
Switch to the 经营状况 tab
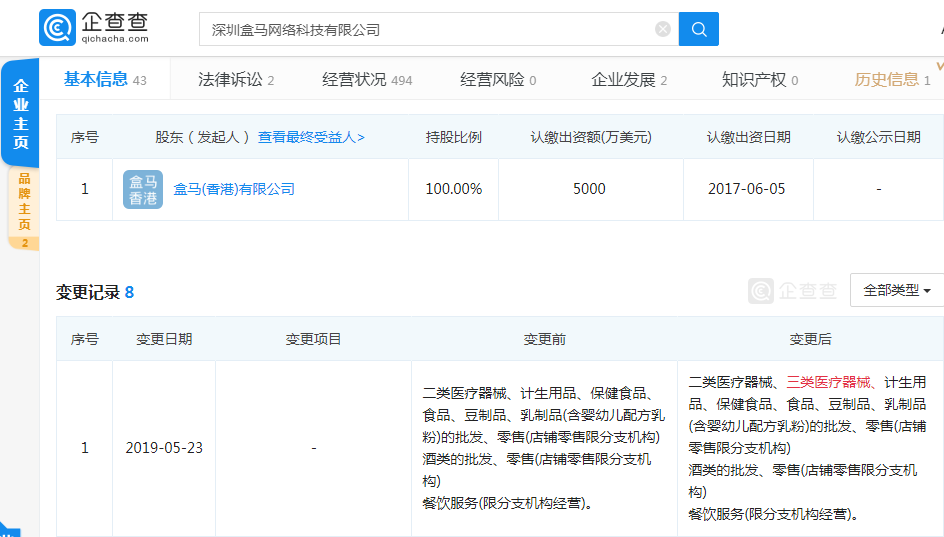click(x=367, y=79)
